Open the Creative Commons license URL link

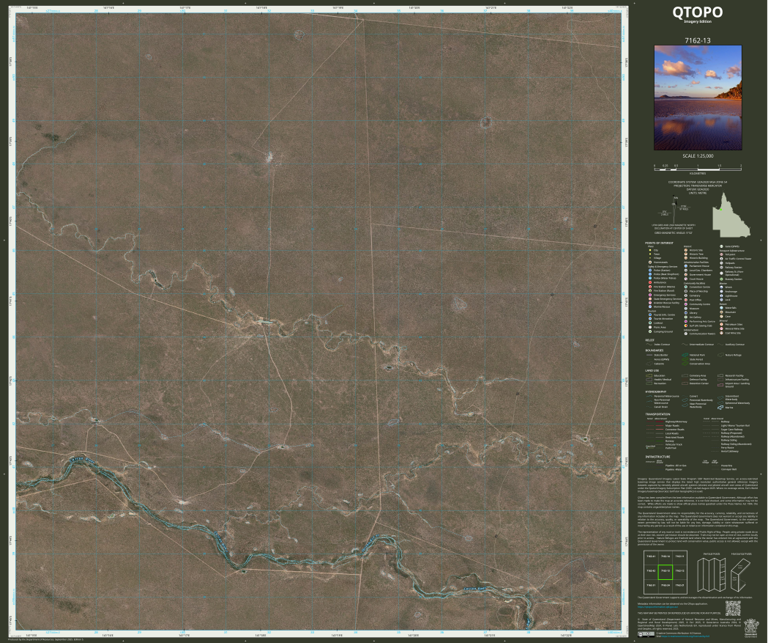(x=686, y=636)
